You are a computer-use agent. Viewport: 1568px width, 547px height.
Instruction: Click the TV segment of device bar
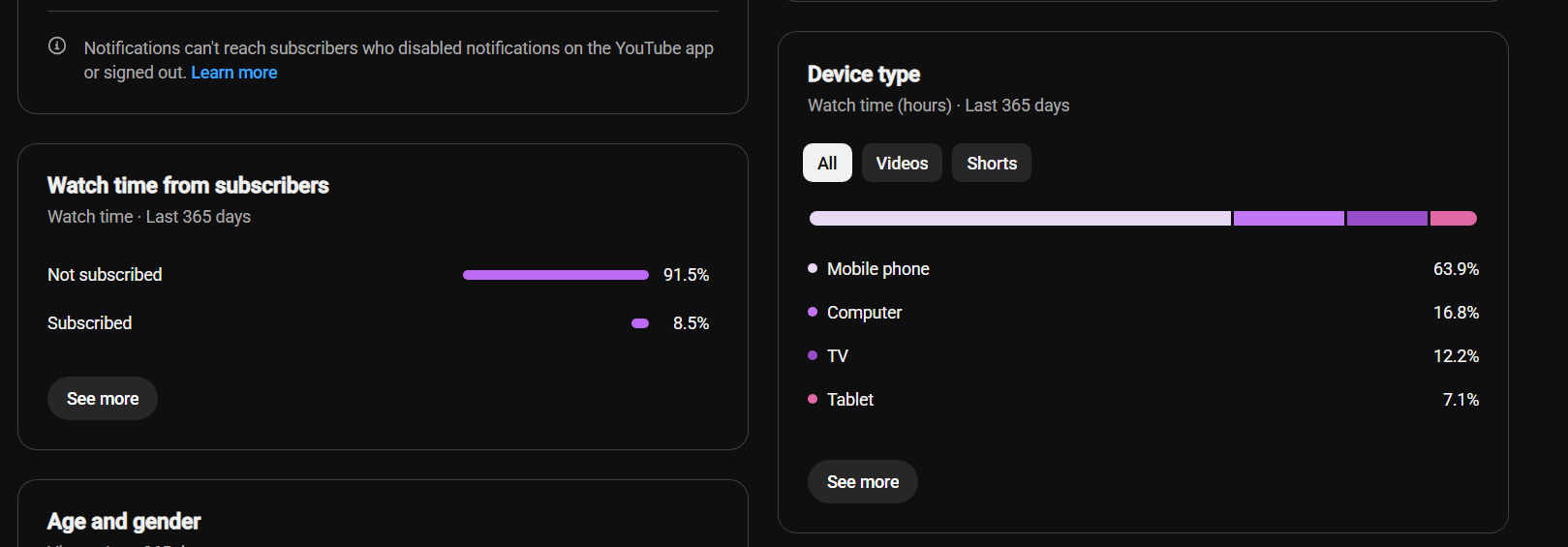[1387, 219]
